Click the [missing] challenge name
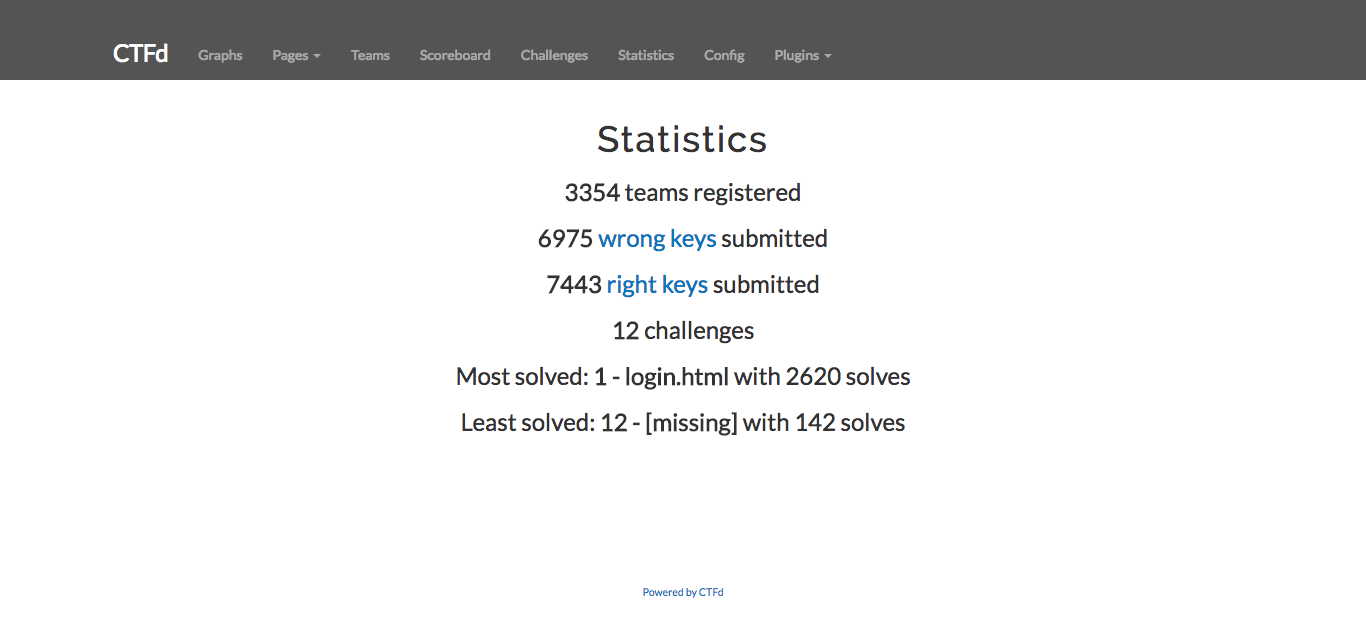This screenshot has height=627, width=1366. [x=691, y=423]
